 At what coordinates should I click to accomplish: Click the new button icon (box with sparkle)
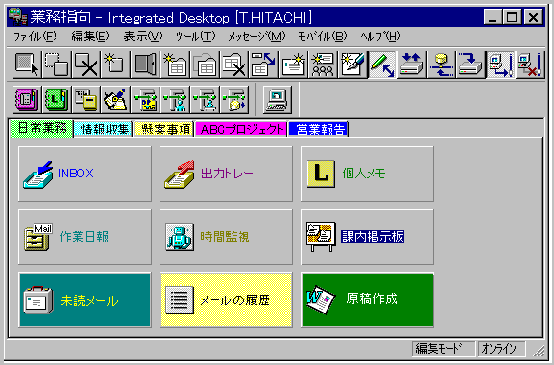(116, 65)
